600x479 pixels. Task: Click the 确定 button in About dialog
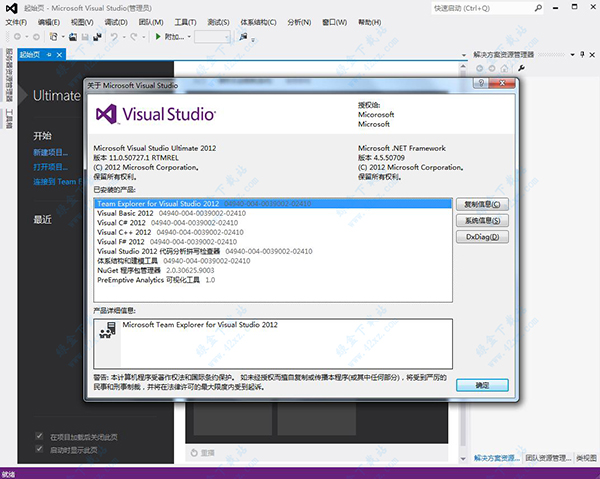coord(482,385)
